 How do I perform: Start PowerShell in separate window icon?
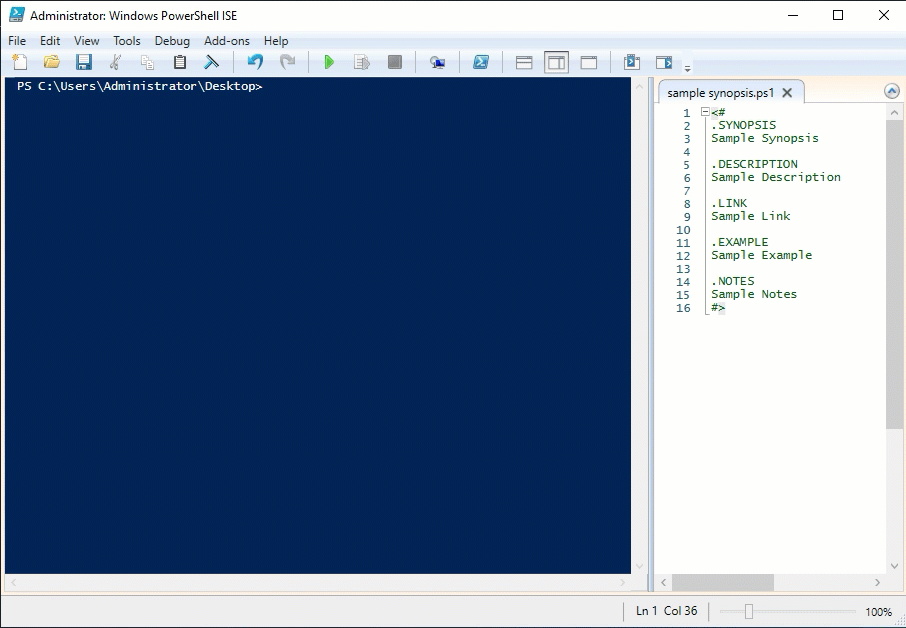481,62
